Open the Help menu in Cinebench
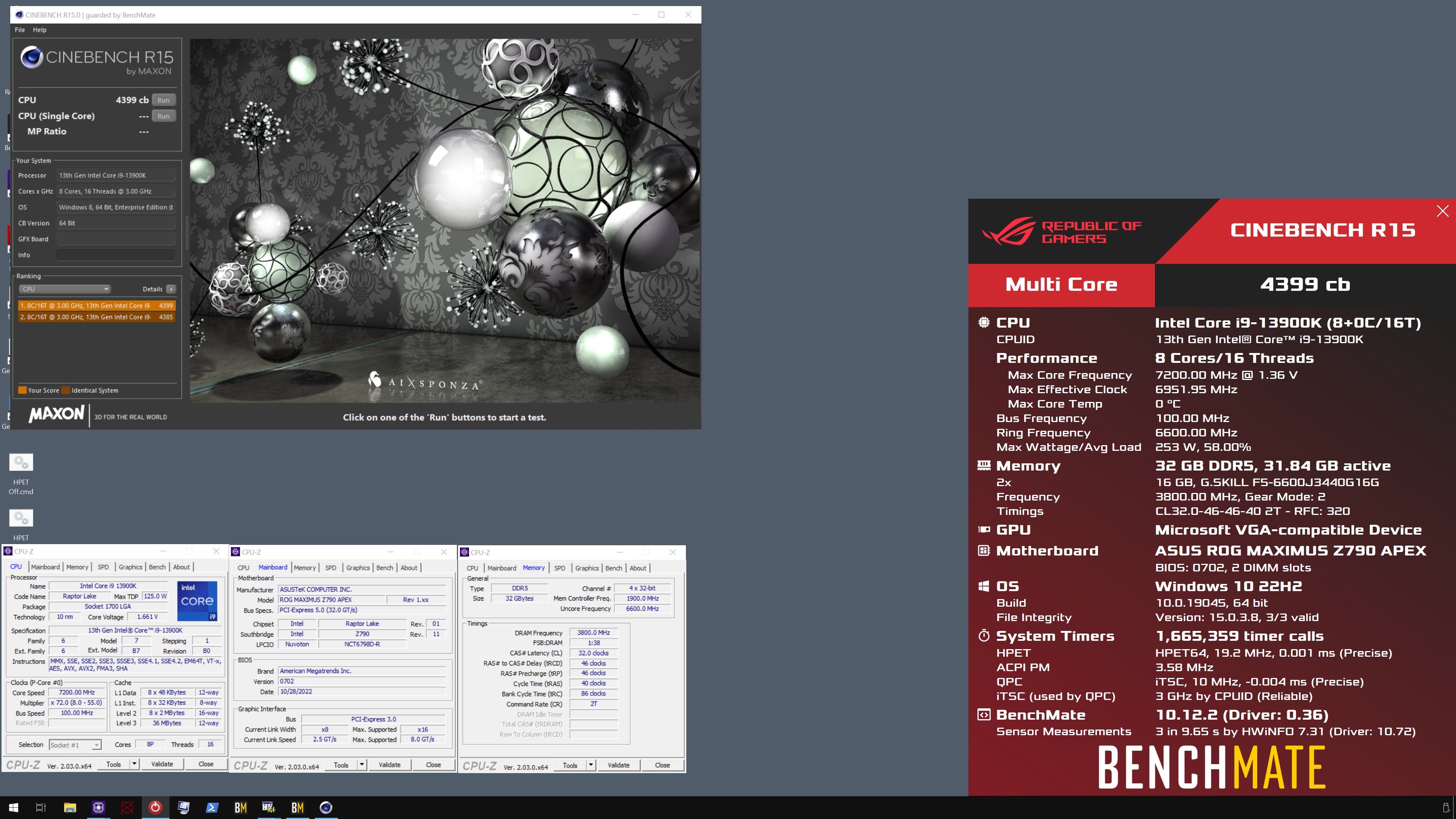This screenshot has width=1456, height=819. click(x=39, y=30)
